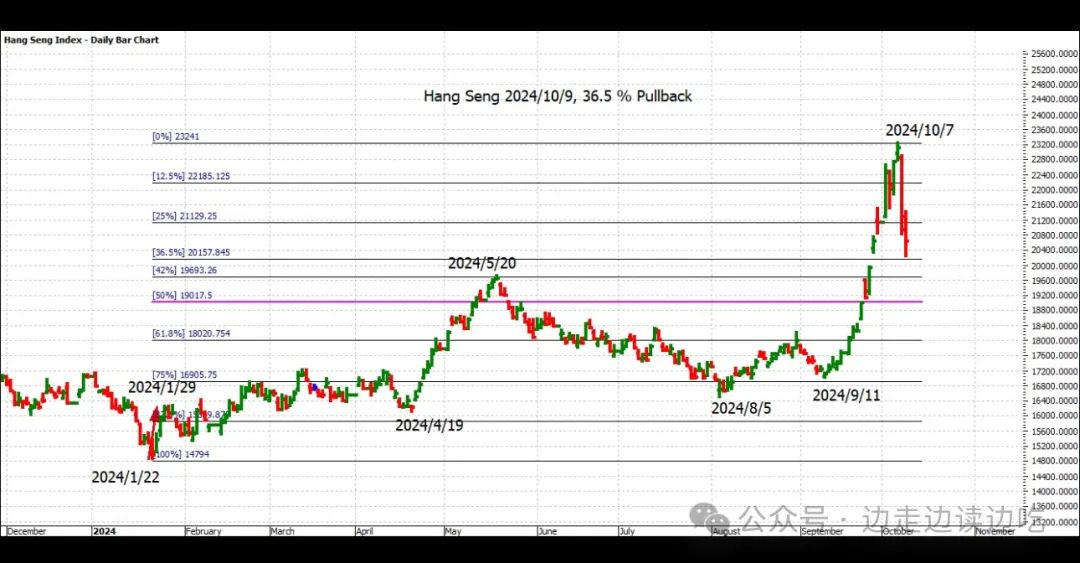Viewport: 1080px width, 563px height.
Task: Select the [12.5%] 22185.125 level label
Action: tap(191, 176)
